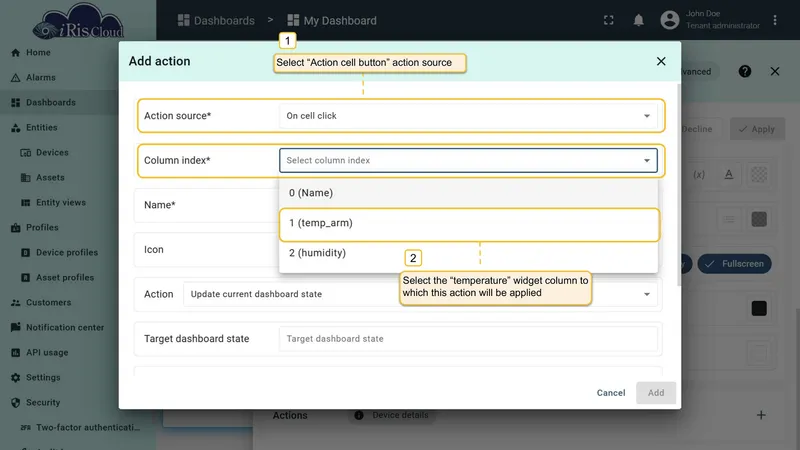The width and height of the screenshot is (800, 450).
Task: Click the iRisCloud logo
Action: 78,21
